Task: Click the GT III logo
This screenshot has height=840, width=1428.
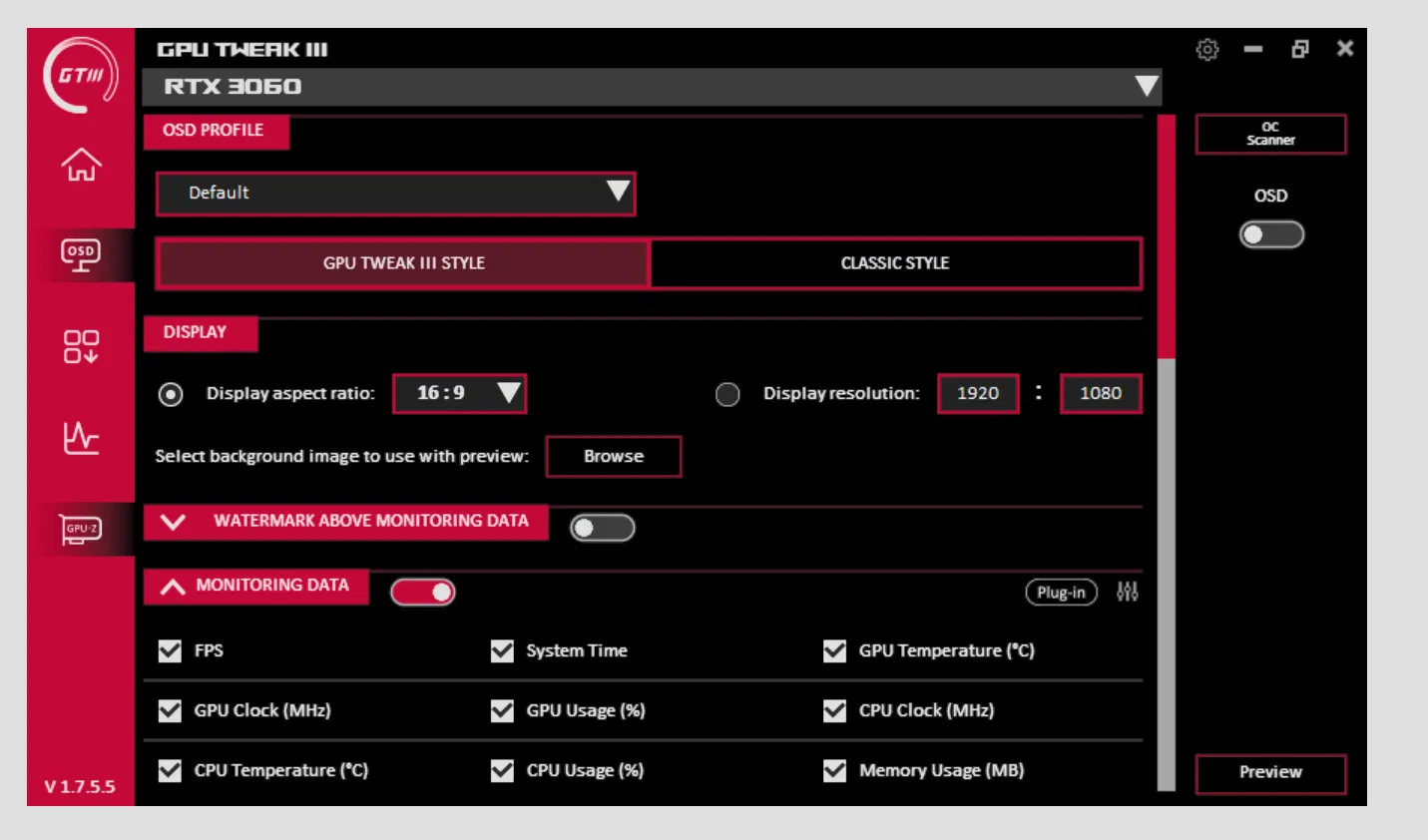Action: coord(81,75)
